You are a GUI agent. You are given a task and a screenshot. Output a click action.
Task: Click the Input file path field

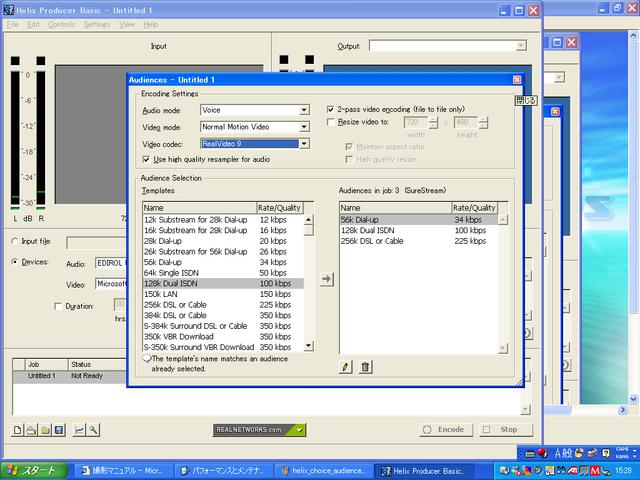tap(96, 243)
